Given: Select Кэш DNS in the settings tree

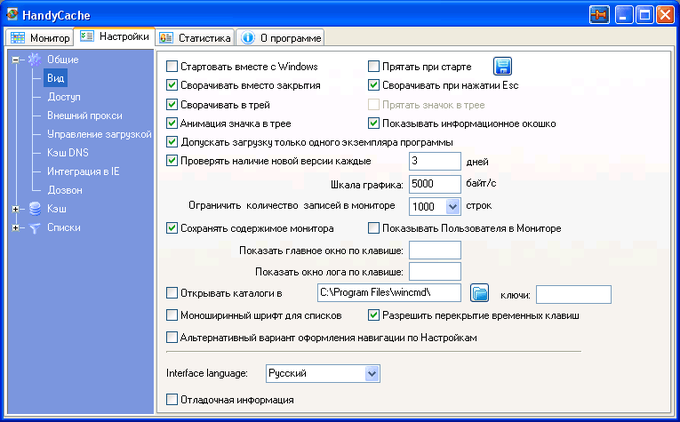Looking at the screenshot, I should click(68, 153).
